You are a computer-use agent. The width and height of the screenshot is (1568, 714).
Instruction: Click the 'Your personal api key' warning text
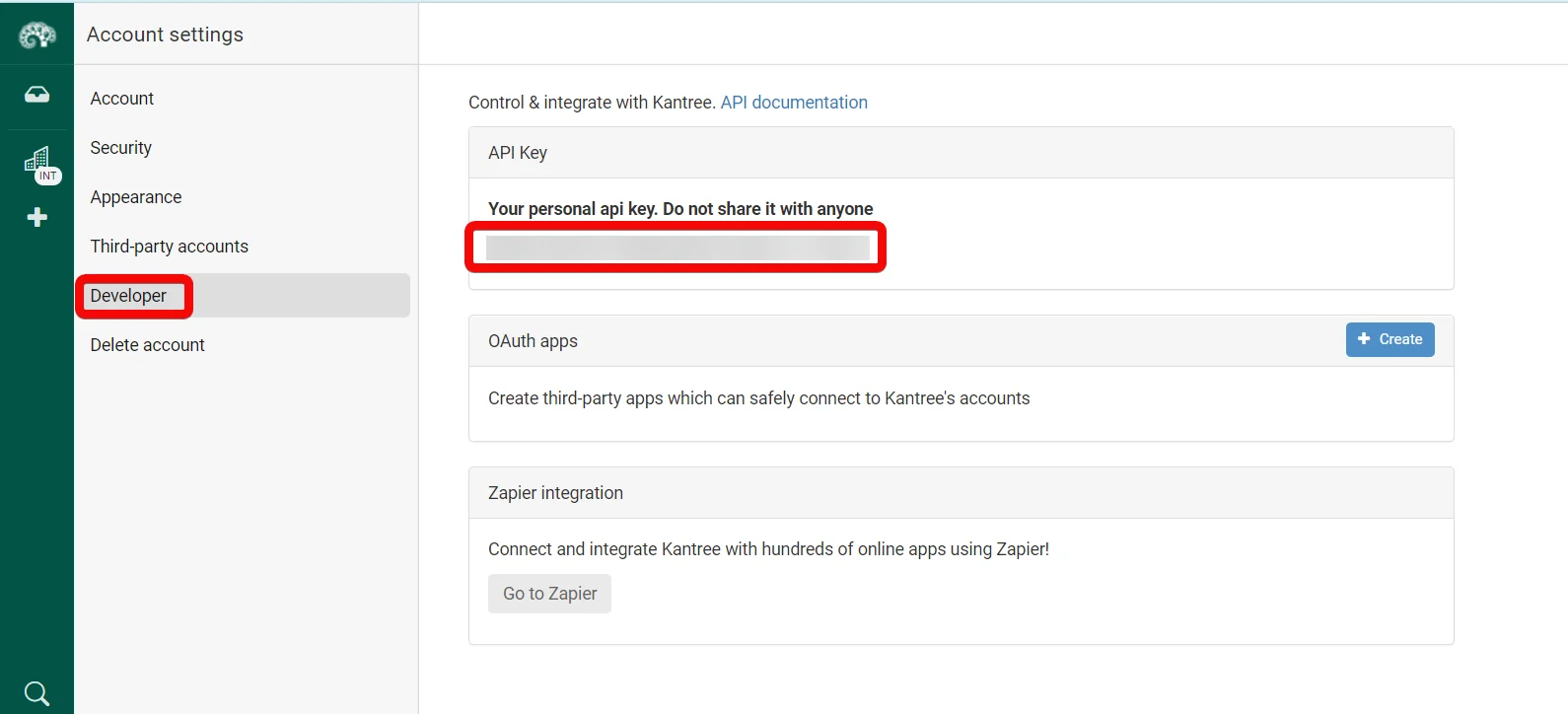[x=680, y=209]
